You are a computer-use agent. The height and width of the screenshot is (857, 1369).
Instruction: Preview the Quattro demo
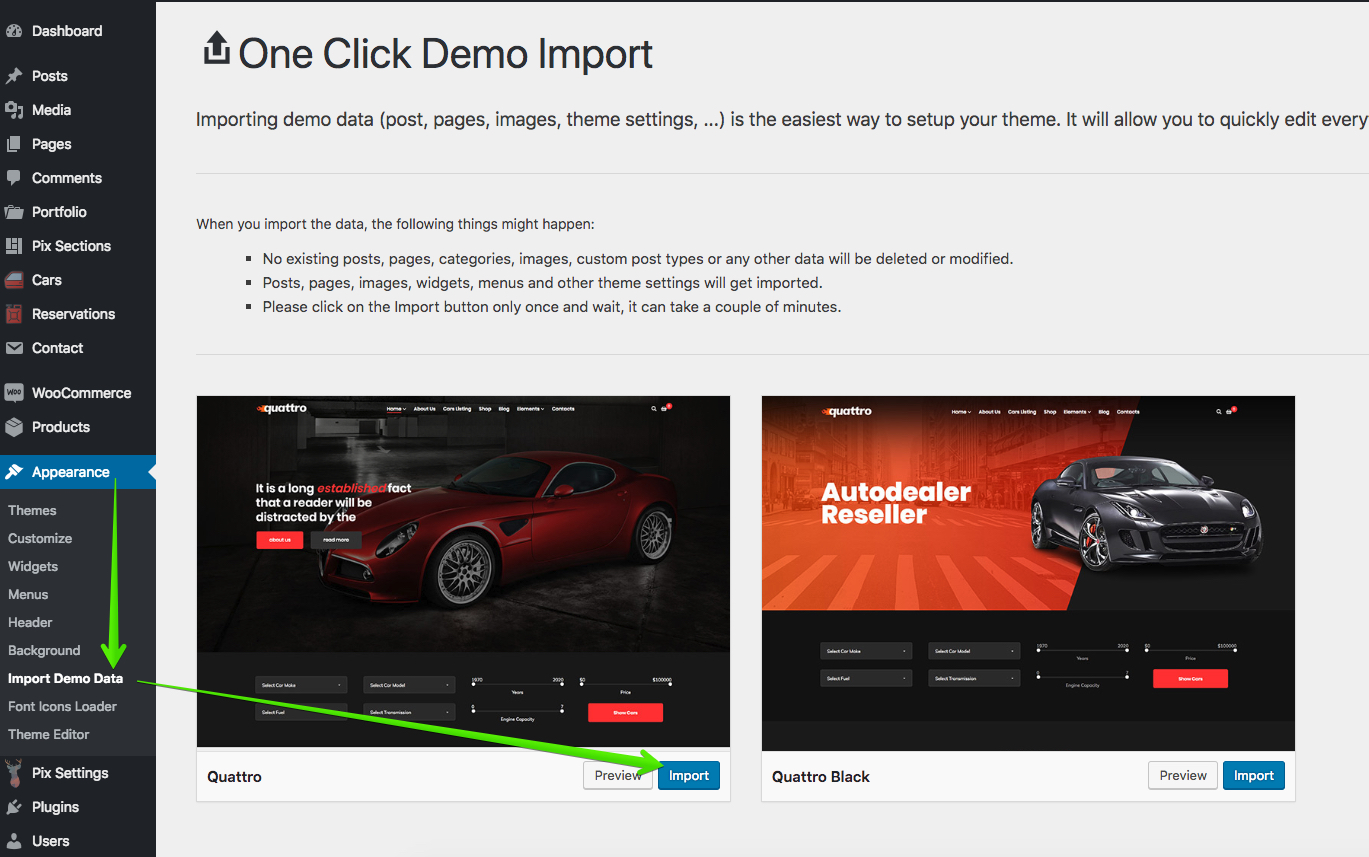[x=618, y=775]
